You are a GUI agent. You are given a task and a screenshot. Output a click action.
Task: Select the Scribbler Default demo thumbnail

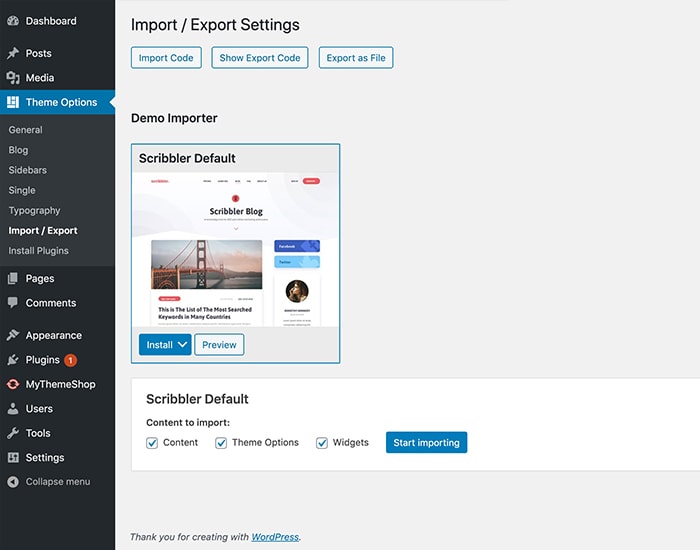tap(235, 250)
